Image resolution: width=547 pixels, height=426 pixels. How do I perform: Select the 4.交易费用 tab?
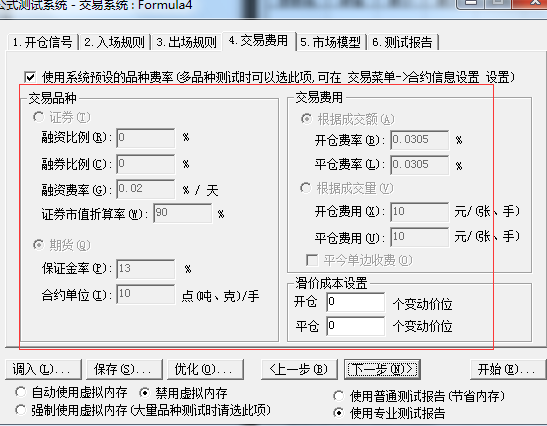pyautogui.click(x=258, y=41)
